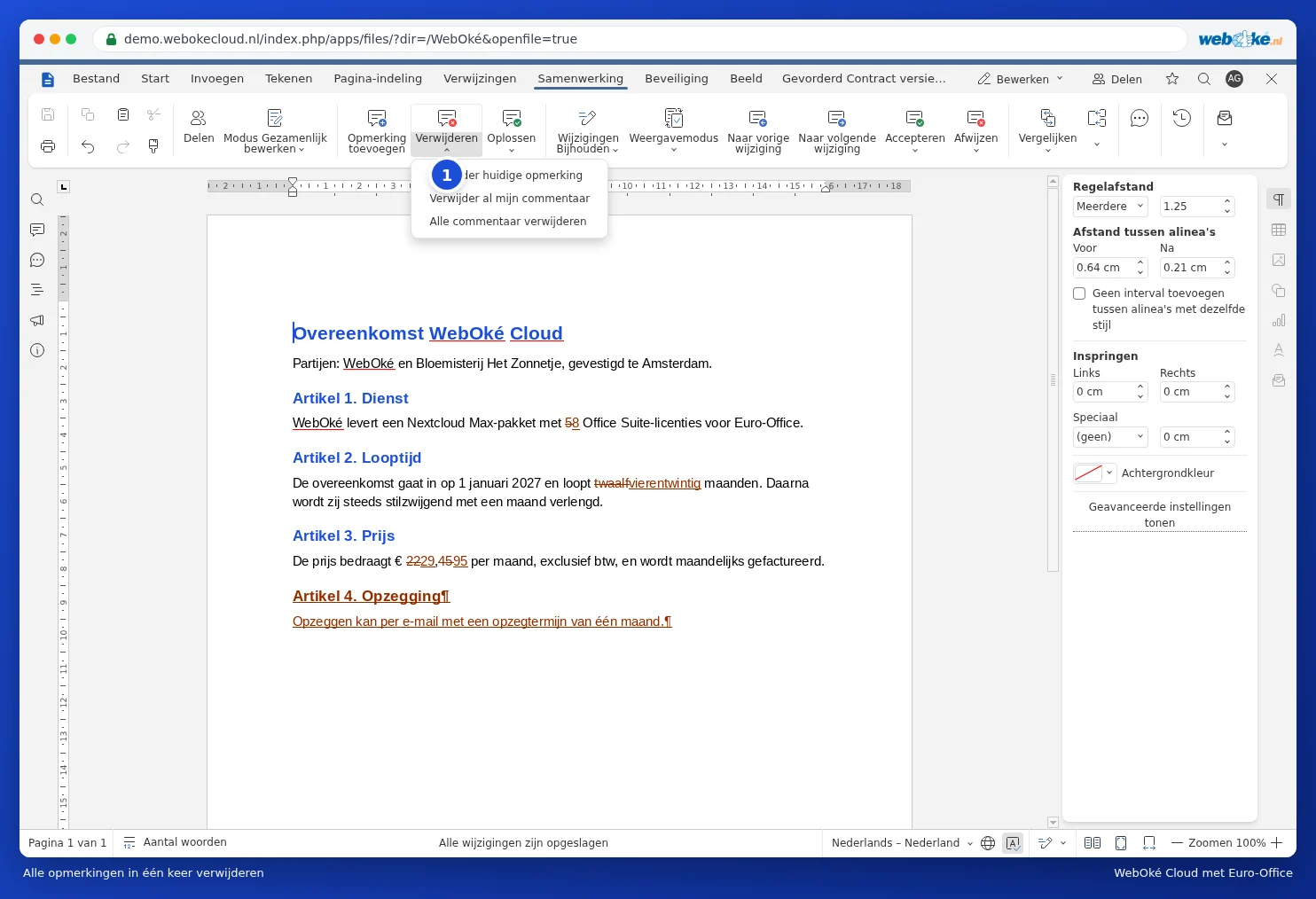Switch to the Beveiliging tab
The width and height of the screenshot is (1316, 899).
pyautogui.click(x=677, y=79)
